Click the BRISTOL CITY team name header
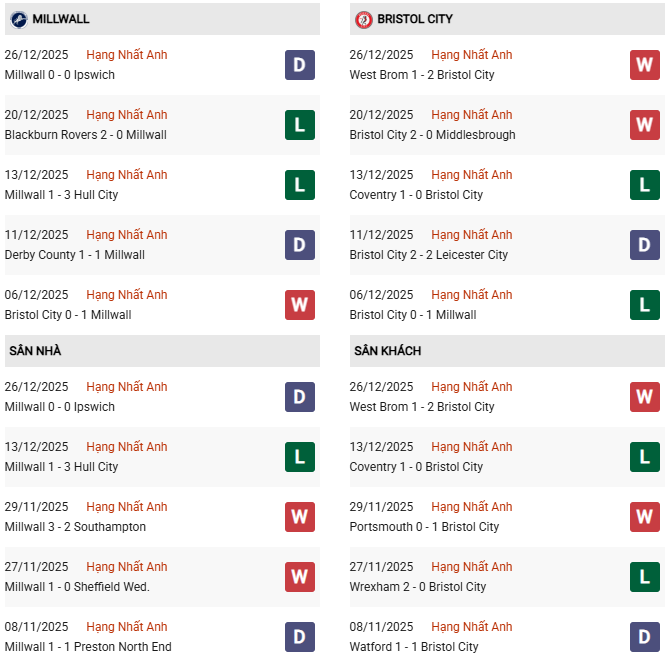This screenshot has width=666, height=662. [x=415, y=19]
